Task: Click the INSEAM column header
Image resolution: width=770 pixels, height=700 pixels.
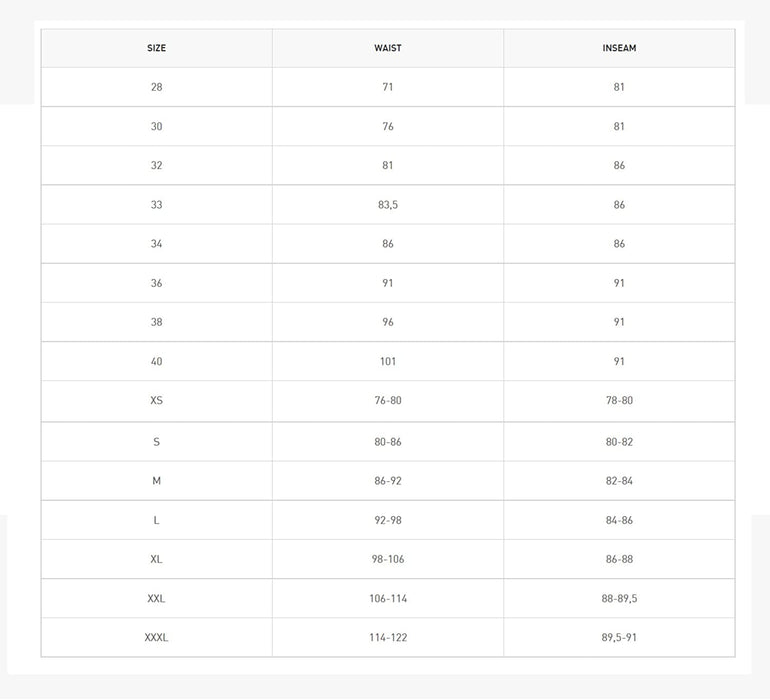Action: click(x=619, y=48)
